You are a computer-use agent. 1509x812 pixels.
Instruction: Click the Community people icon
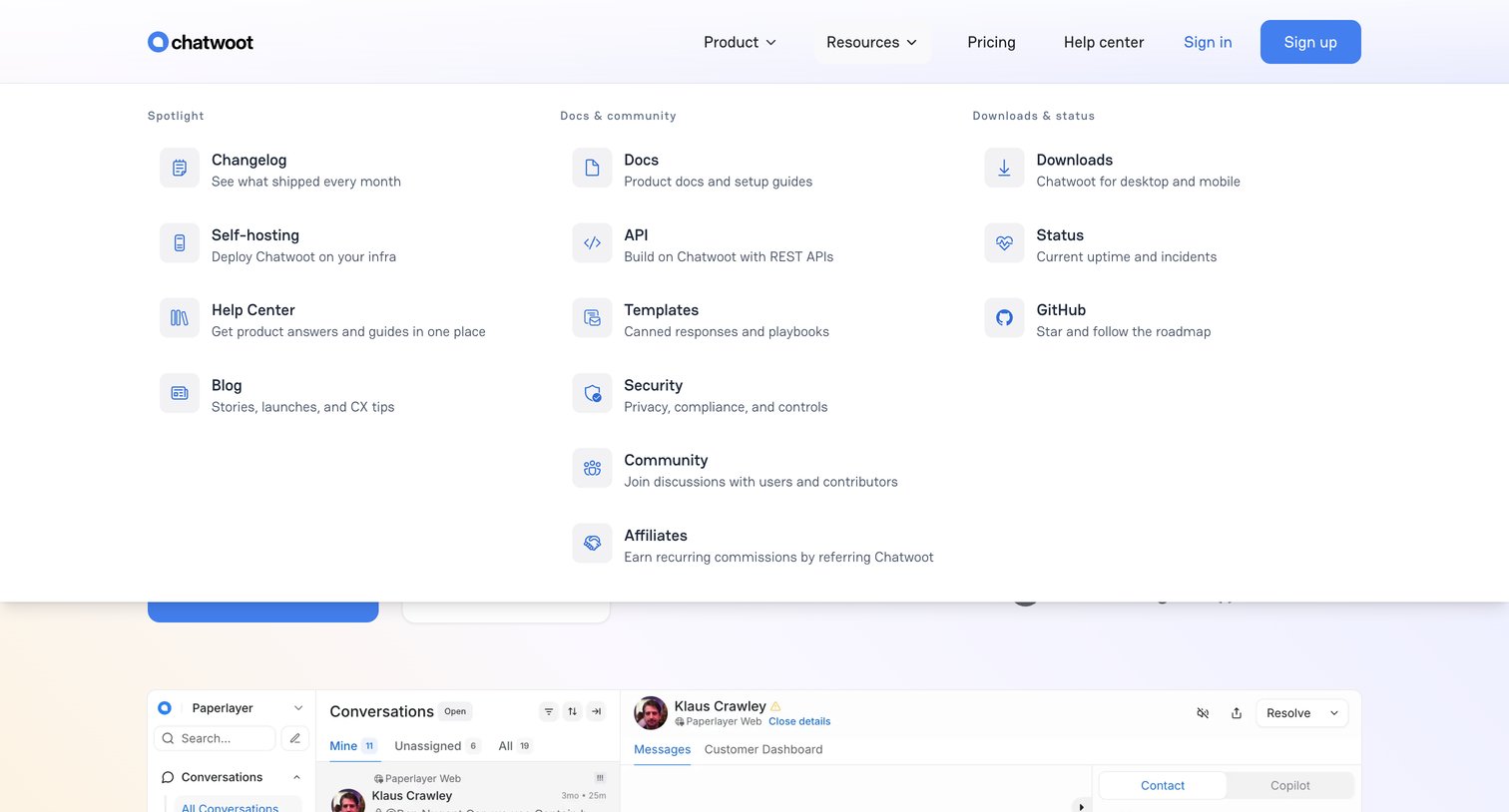pyautogui.click(x=592, y=468)
